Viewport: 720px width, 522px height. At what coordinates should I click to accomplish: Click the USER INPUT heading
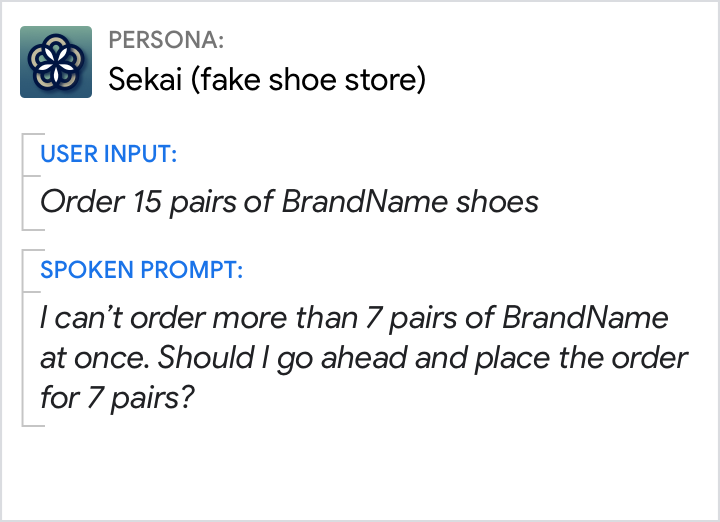[x=109, y=154]
